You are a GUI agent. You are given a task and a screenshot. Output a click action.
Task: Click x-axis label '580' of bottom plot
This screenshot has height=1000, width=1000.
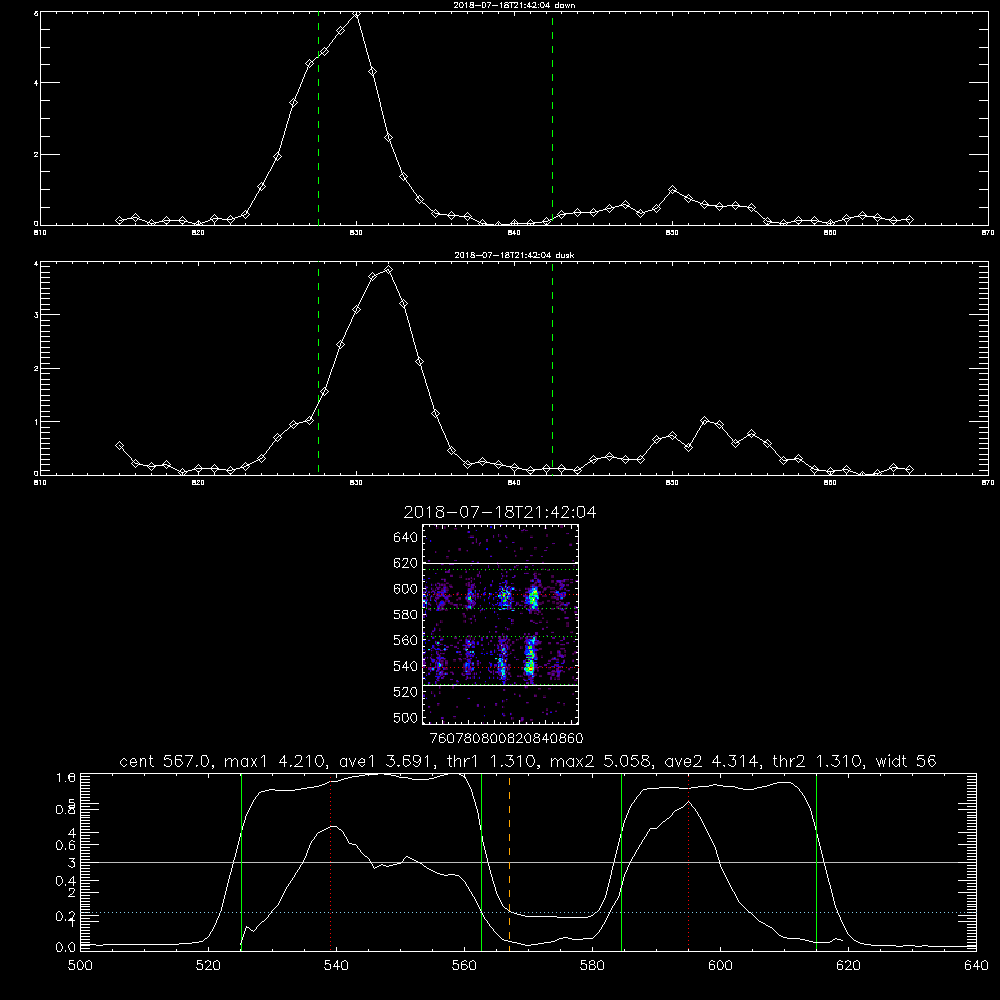(x=592, y=966)
